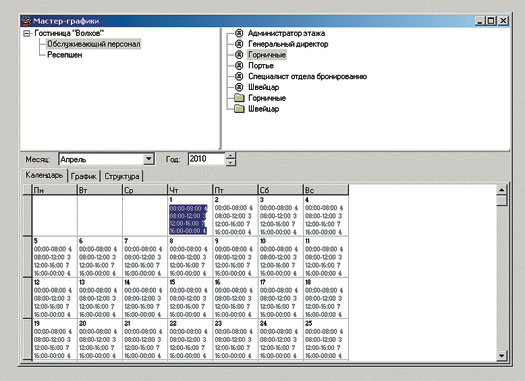
Task: Collapse the Гостиница "Волхов" tree node
Action: pyautogui.click(x=27, y=33)
